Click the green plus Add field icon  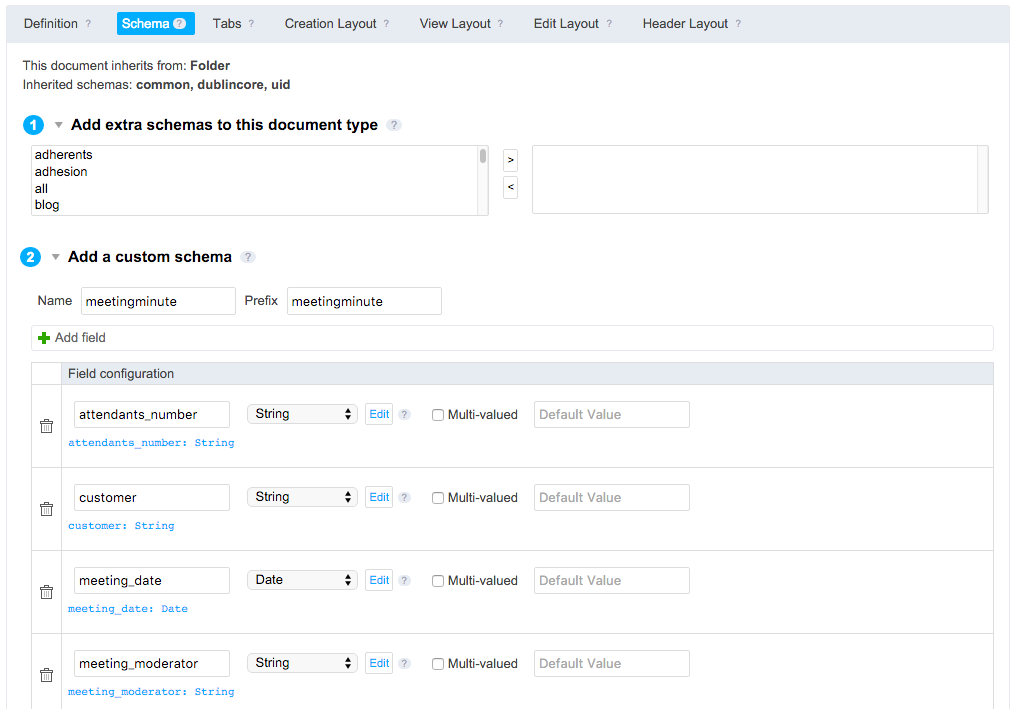(x=44, y=338)
